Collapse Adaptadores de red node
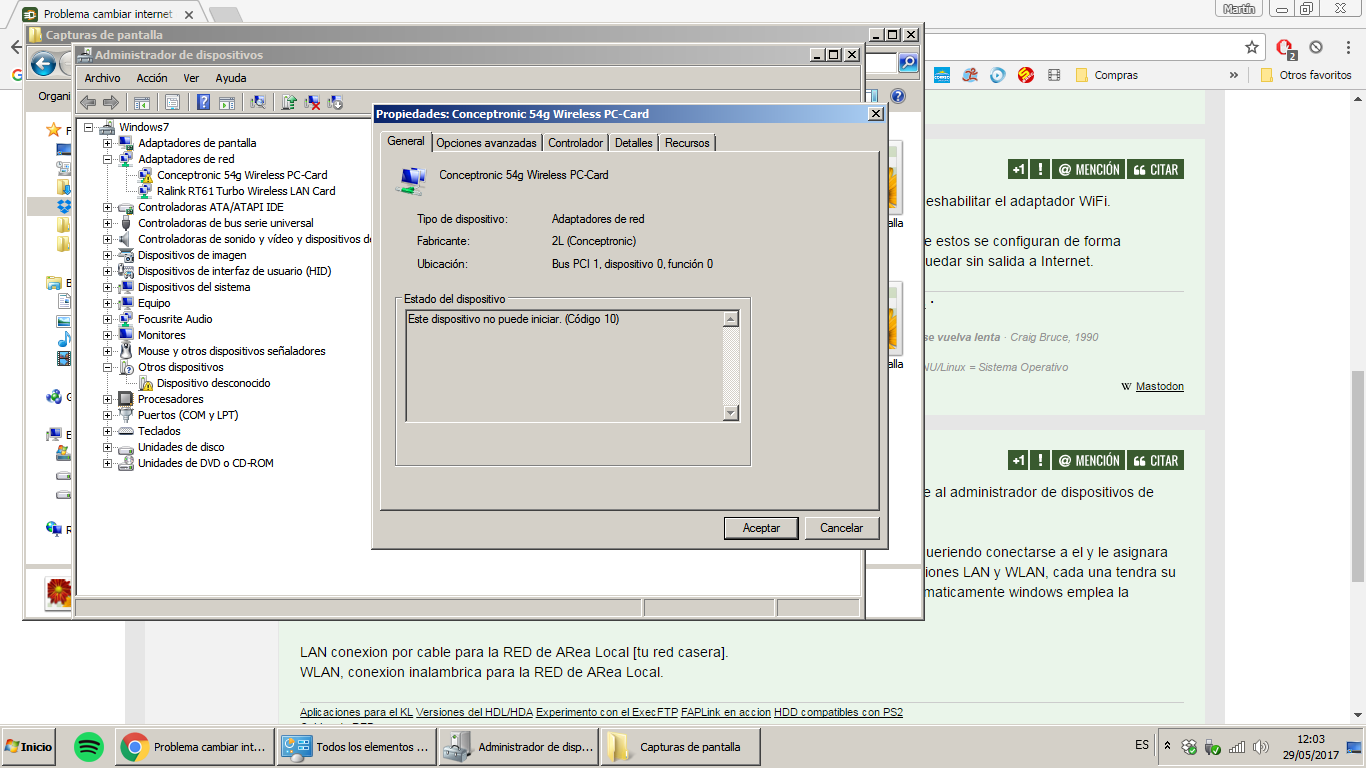Viewport: 1366px width, 768px height. tap(108, 159)
